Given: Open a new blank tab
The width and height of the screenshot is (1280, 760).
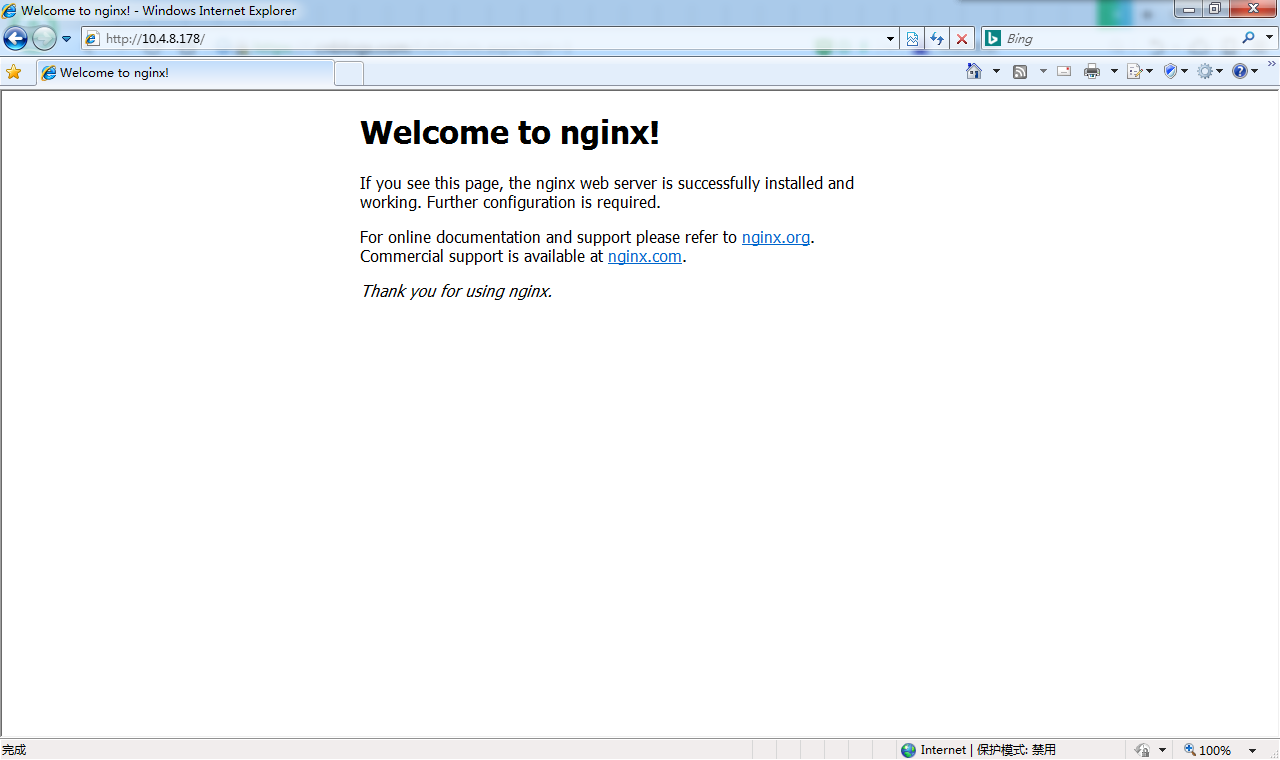Looking at the screenshot, I should pos(348,73).
